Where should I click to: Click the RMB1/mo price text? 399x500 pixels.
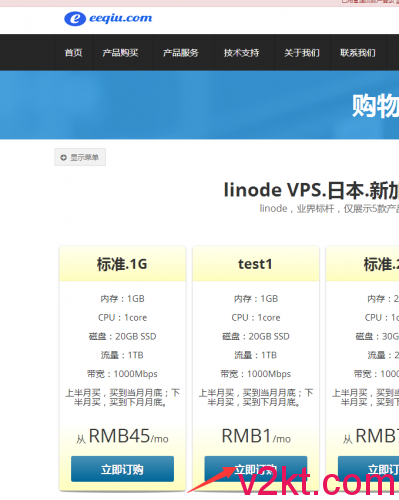coord(256,436)
